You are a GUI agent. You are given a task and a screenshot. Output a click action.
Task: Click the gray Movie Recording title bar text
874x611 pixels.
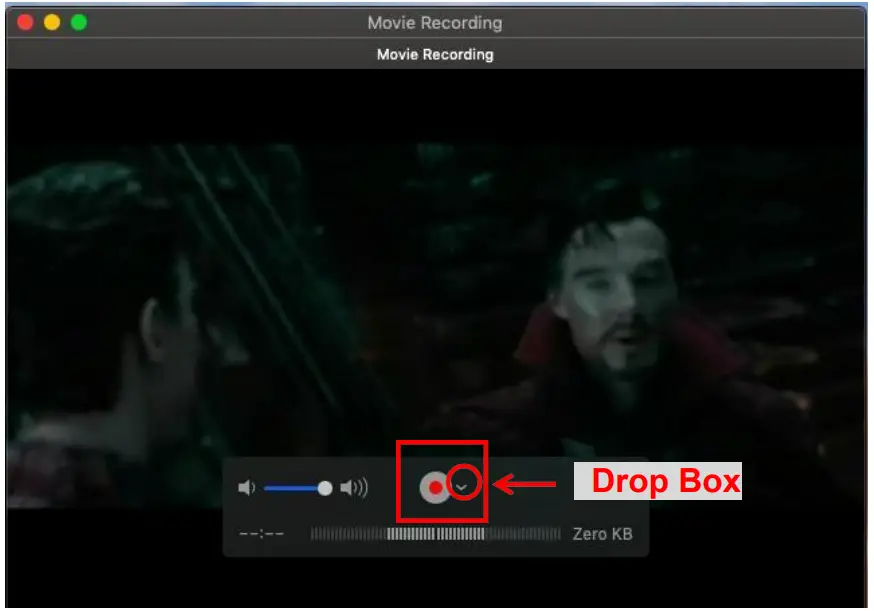[x=435, y=23]
